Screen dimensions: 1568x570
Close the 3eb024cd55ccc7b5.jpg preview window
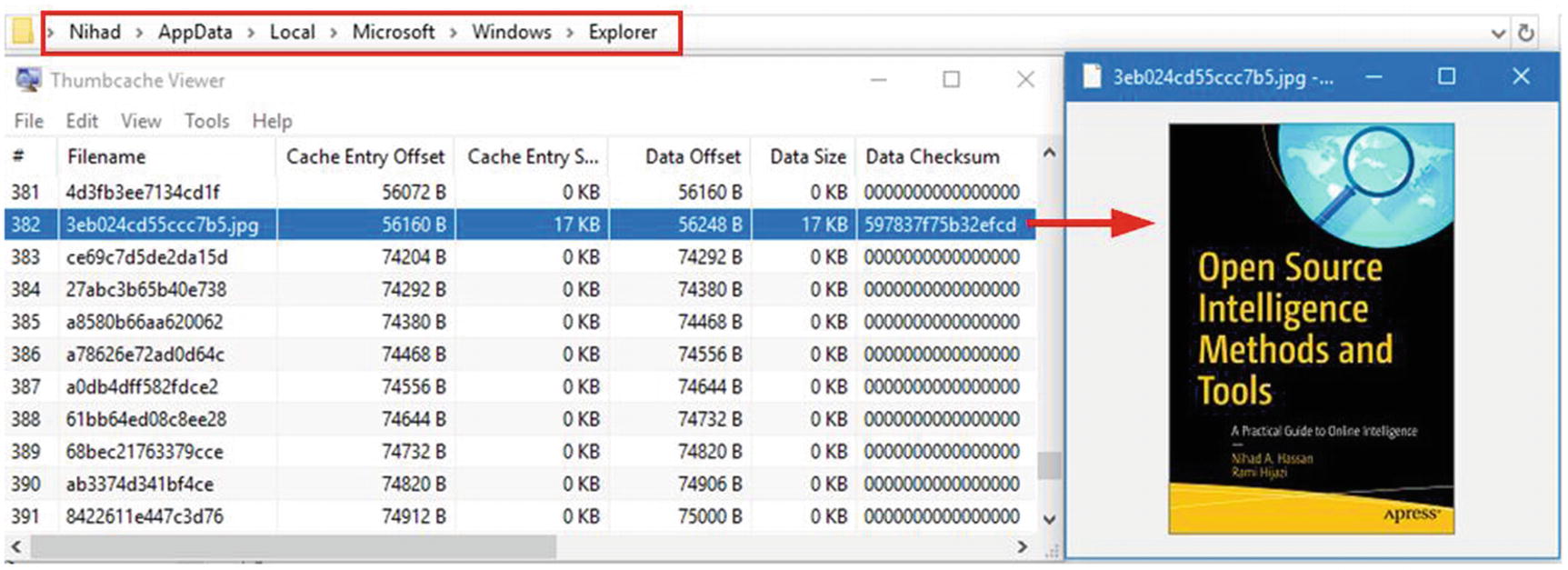(1521, 76)
